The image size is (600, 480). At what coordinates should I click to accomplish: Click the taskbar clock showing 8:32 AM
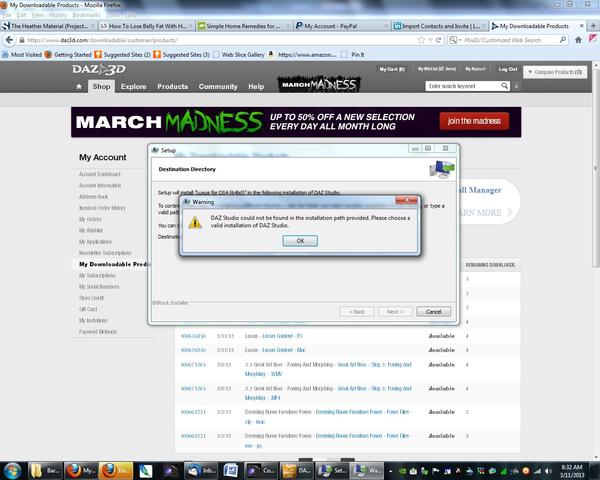click(572, 471)
